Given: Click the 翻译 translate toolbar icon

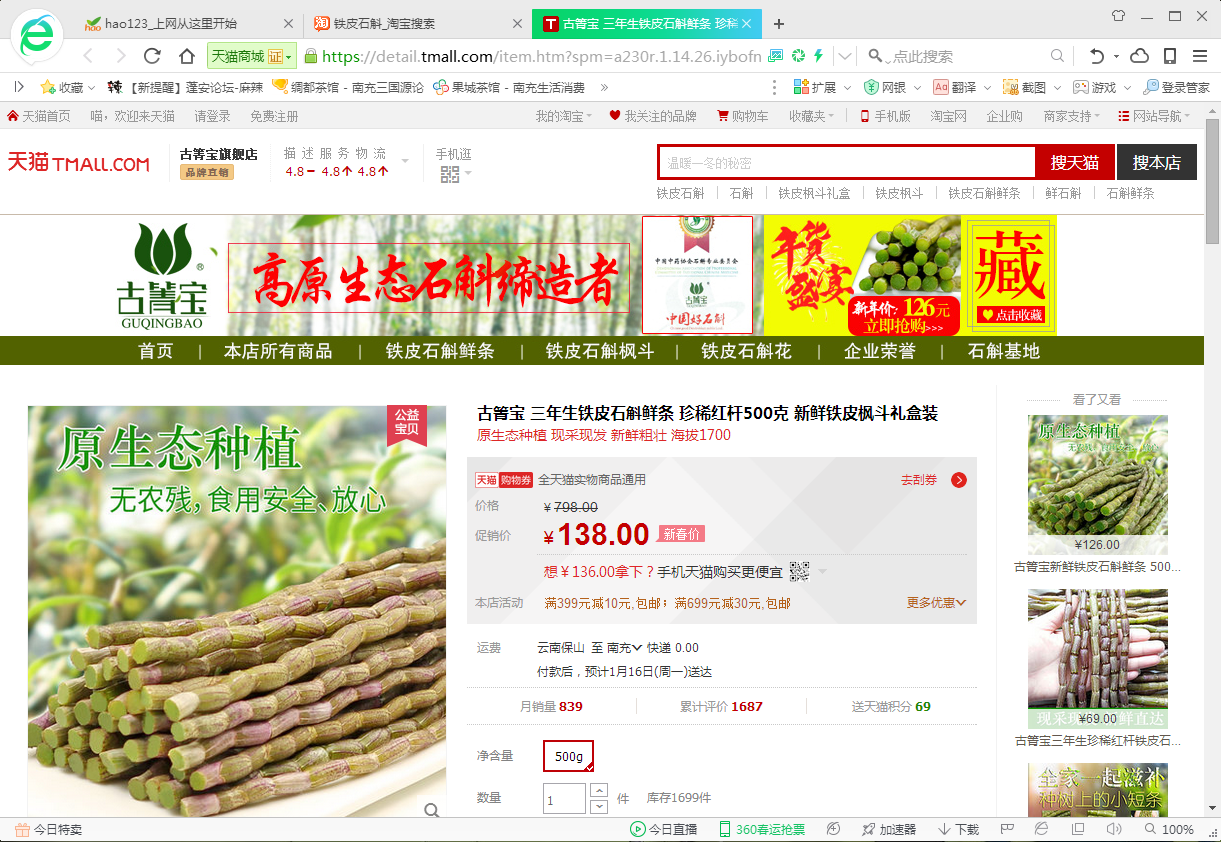Looking at the screenshot, I should 954,88.
